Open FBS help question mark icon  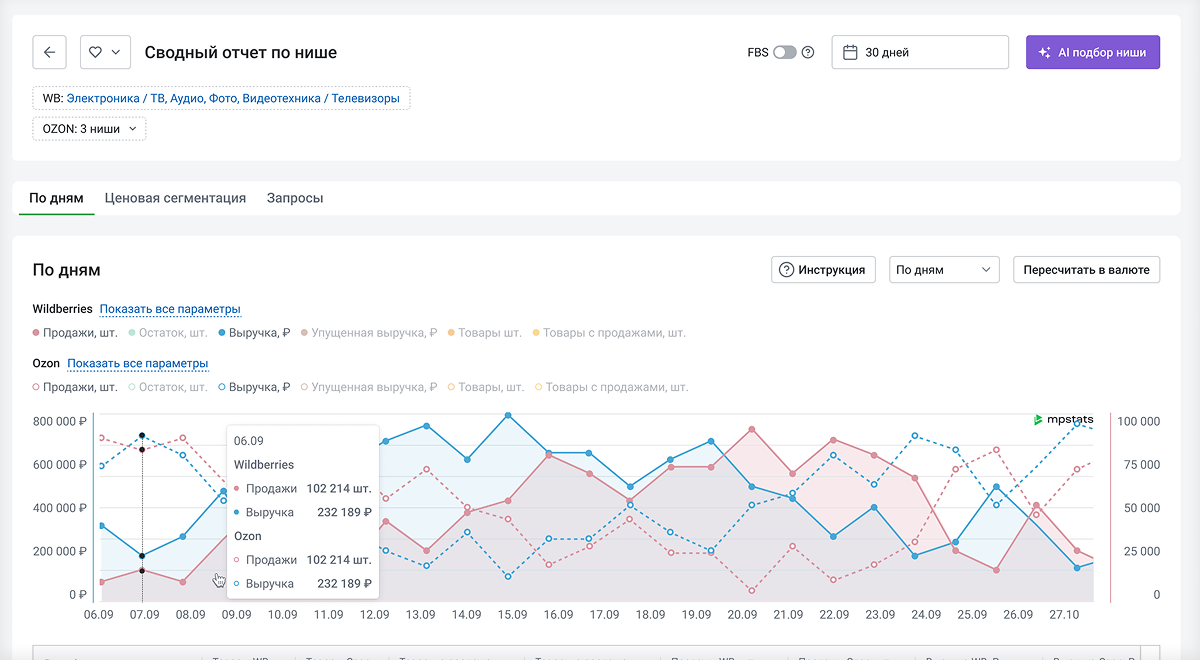pyautogui.click(x=808, y=52)
